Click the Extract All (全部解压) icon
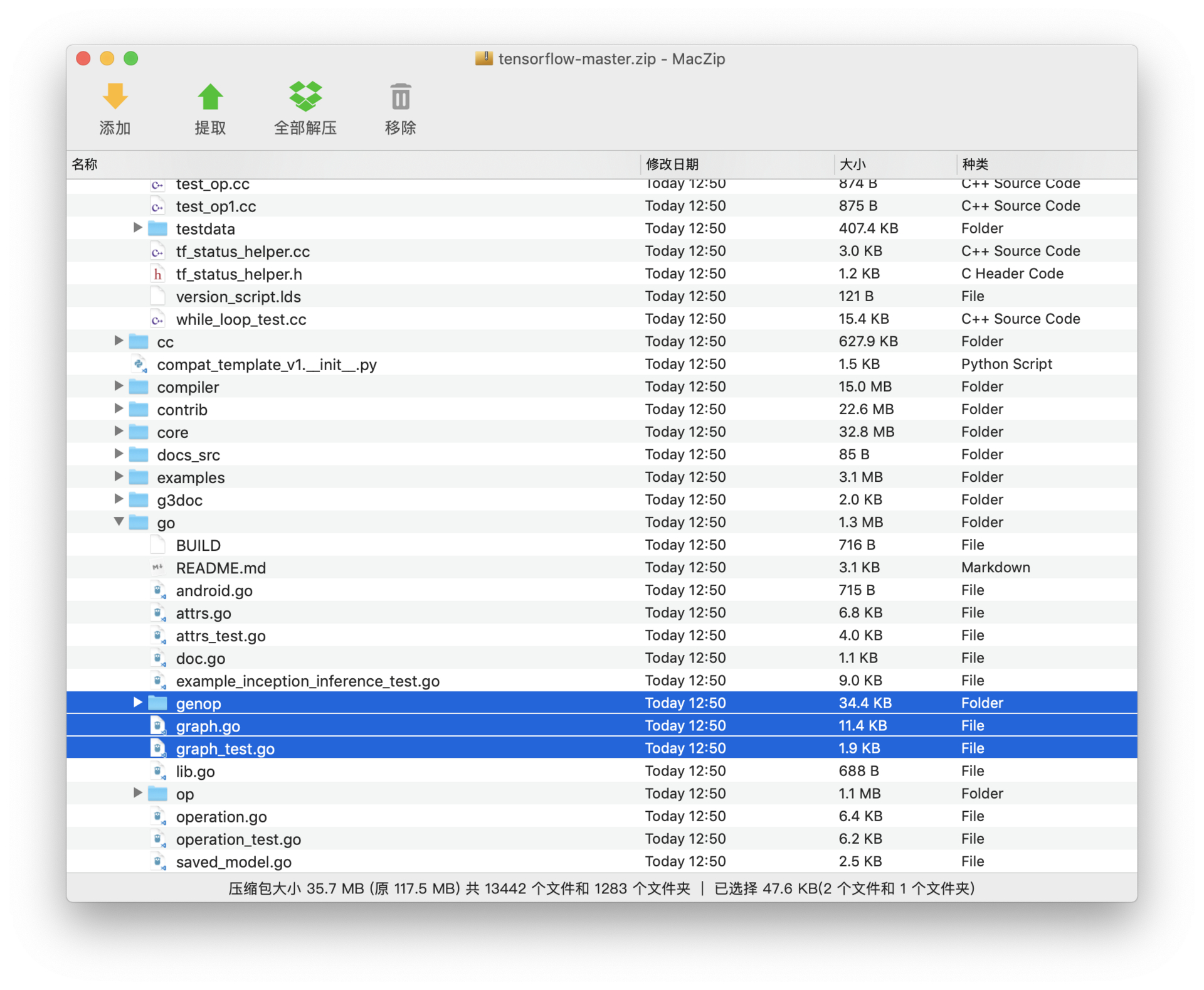Viewport: 1204px width, 990px height. [x=305, y=97]
